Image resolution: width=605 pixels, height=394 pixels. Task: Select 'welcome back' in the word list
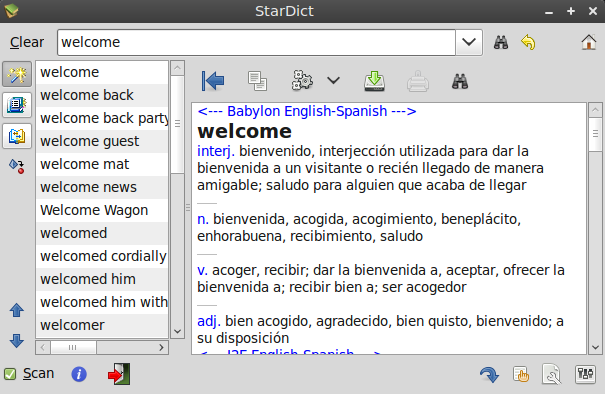click(x=102, y=95)
